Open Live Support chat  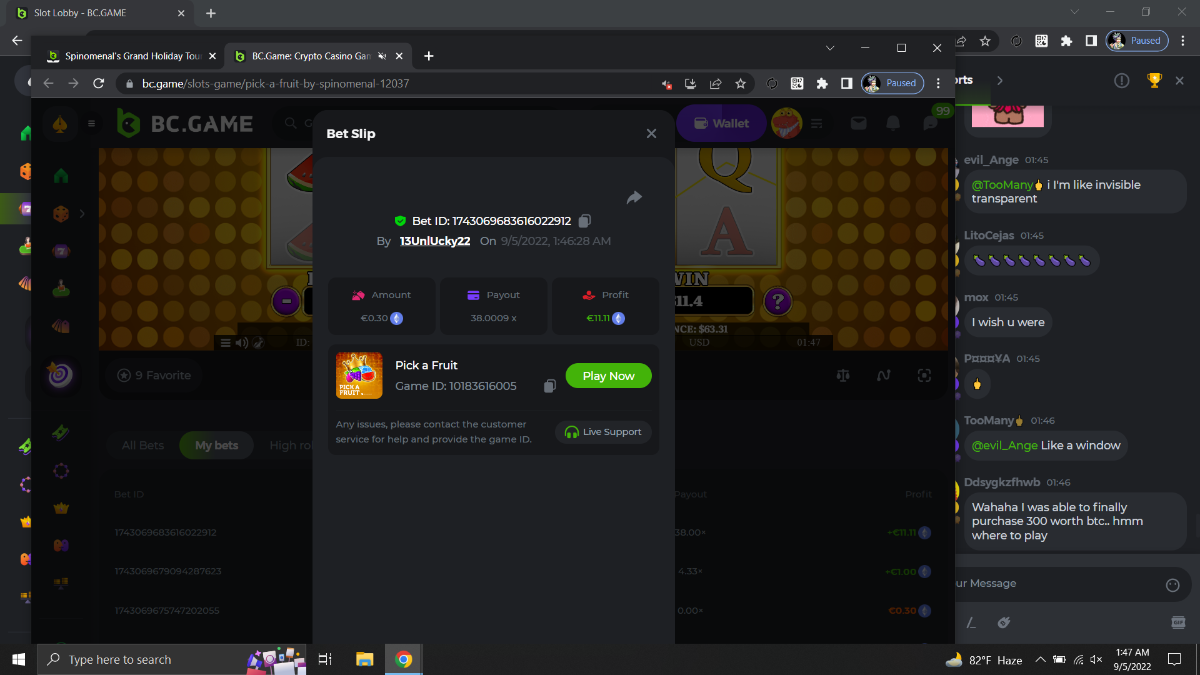point(603,432)
